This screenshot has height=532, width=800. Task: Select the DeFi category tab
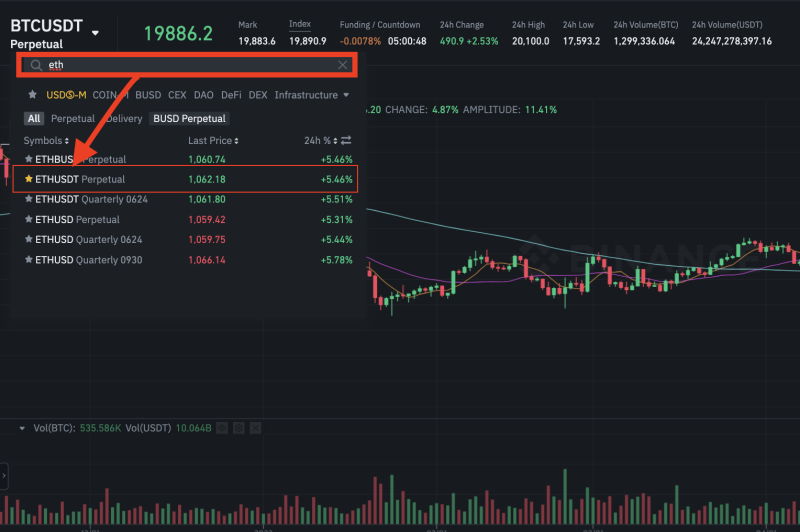231,95
